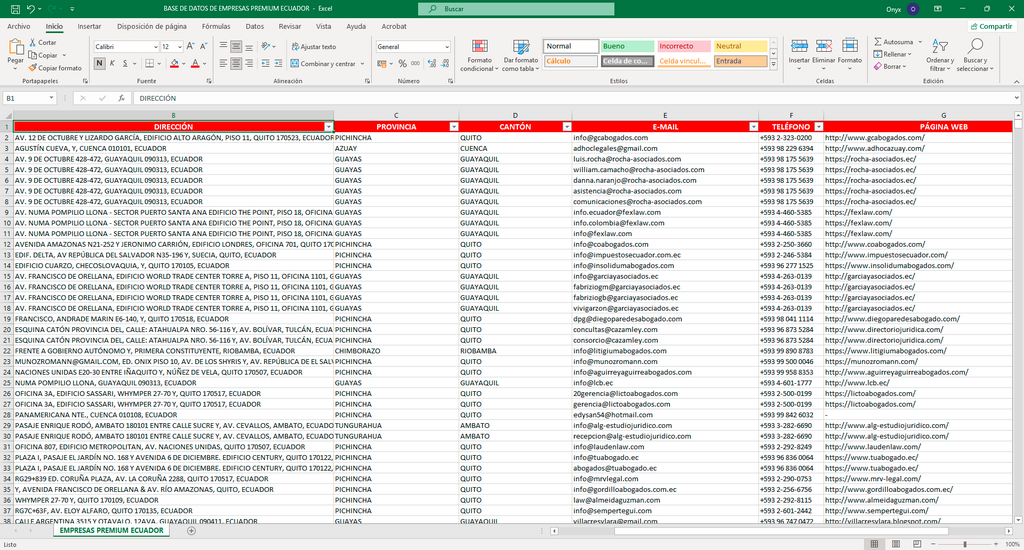Expand the General number format dropdown
Viewport: 1024px width, 550px height.
coord(446,46)
